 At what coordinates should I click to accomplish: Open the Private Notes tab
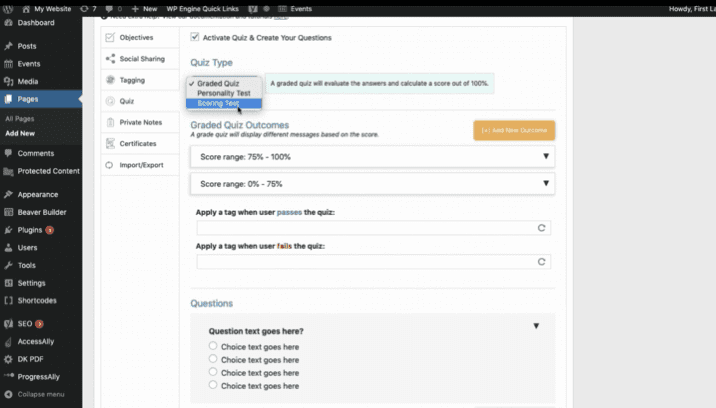point(140,122)
